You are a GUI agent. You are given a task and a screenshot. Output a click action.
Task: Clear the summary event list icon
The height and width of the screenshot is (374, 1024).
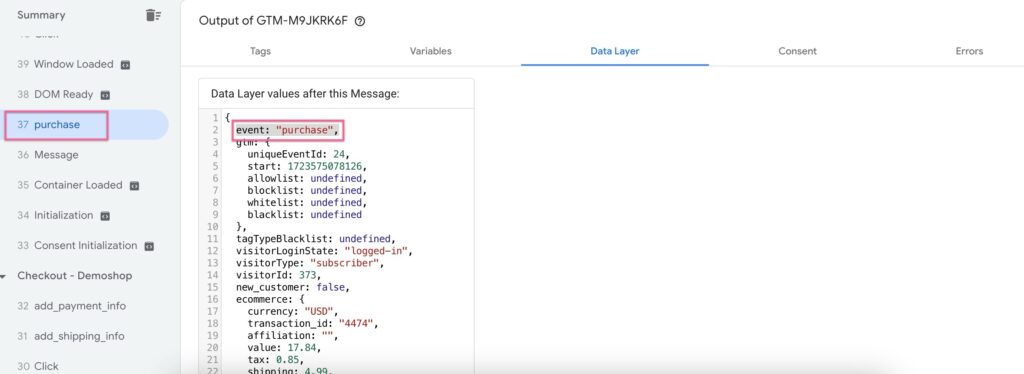153,14
